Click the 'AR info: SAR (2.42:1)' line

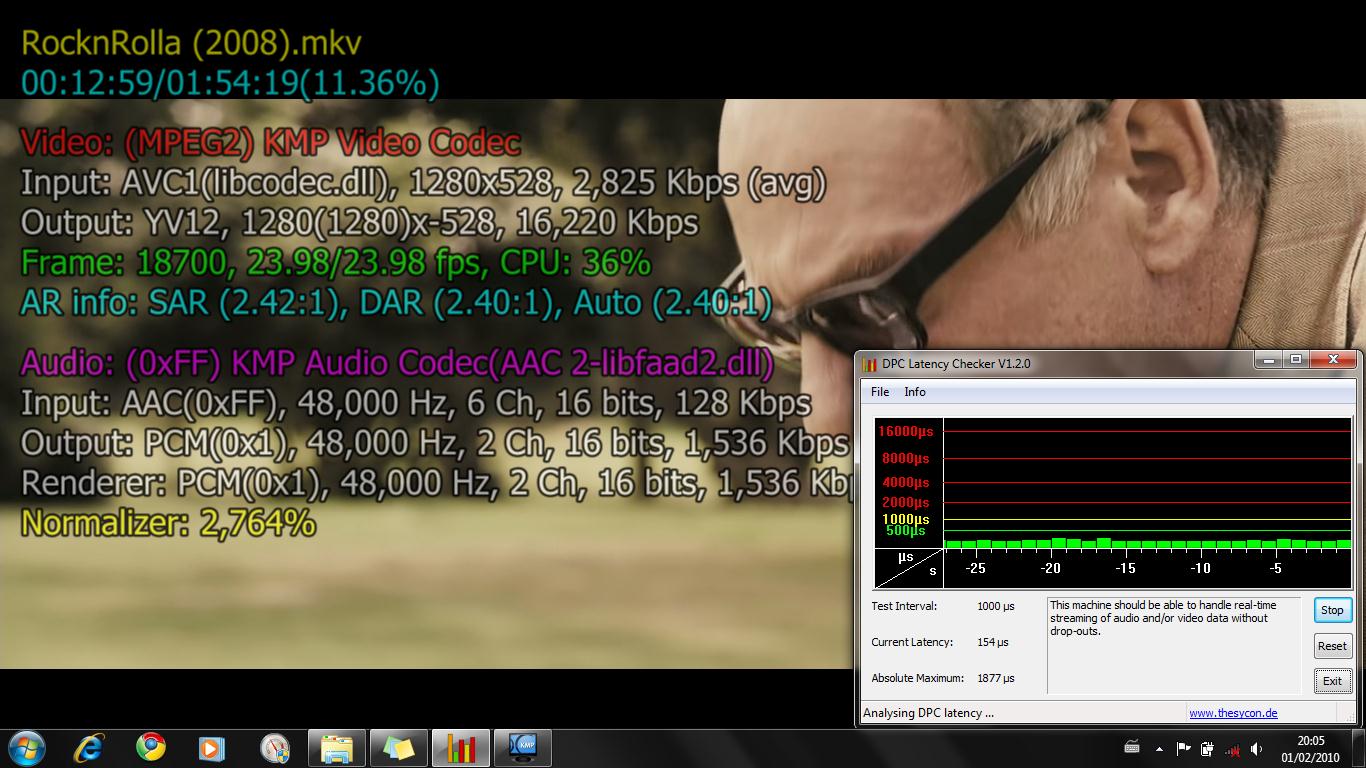pyautogui.click(x=397, y=303)
